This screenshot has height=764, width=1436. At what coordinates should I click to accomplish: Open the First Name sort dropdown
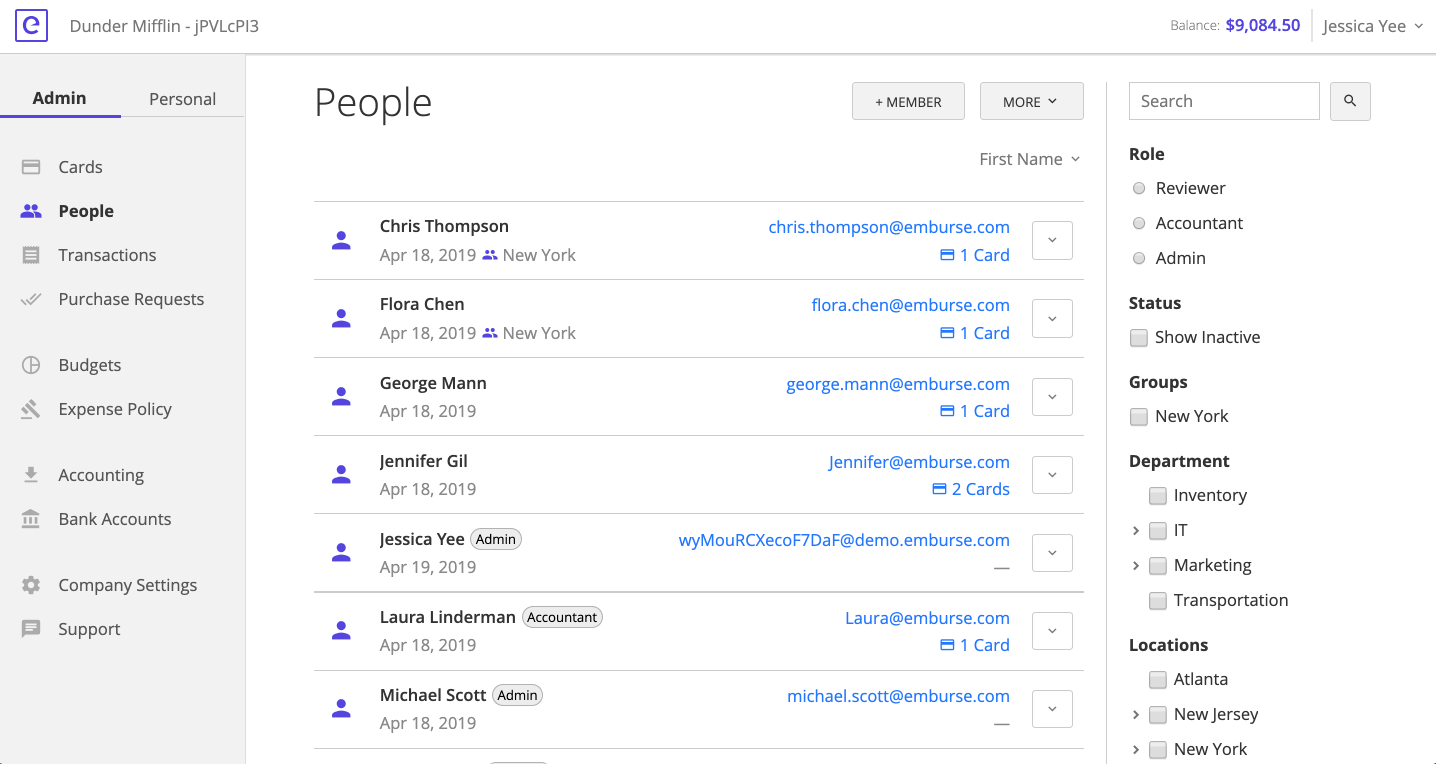tap(1030, 159)
